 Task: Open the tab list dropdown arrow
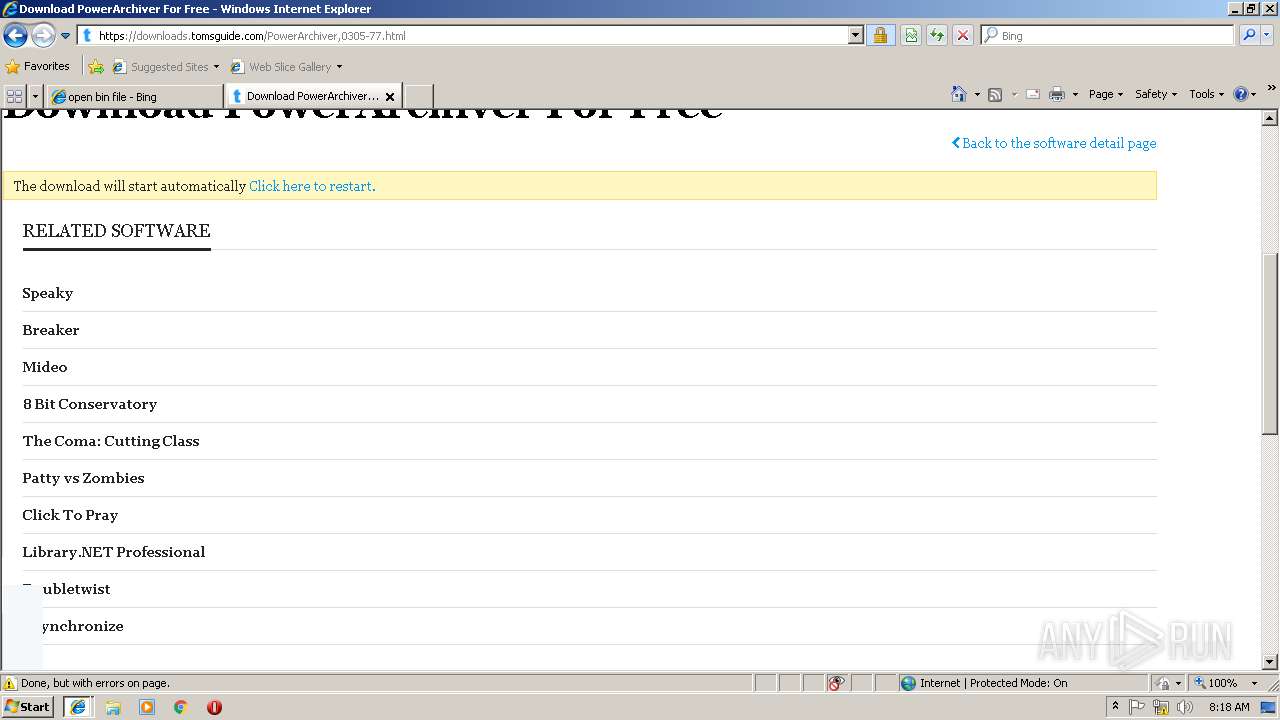pos(36,96)
